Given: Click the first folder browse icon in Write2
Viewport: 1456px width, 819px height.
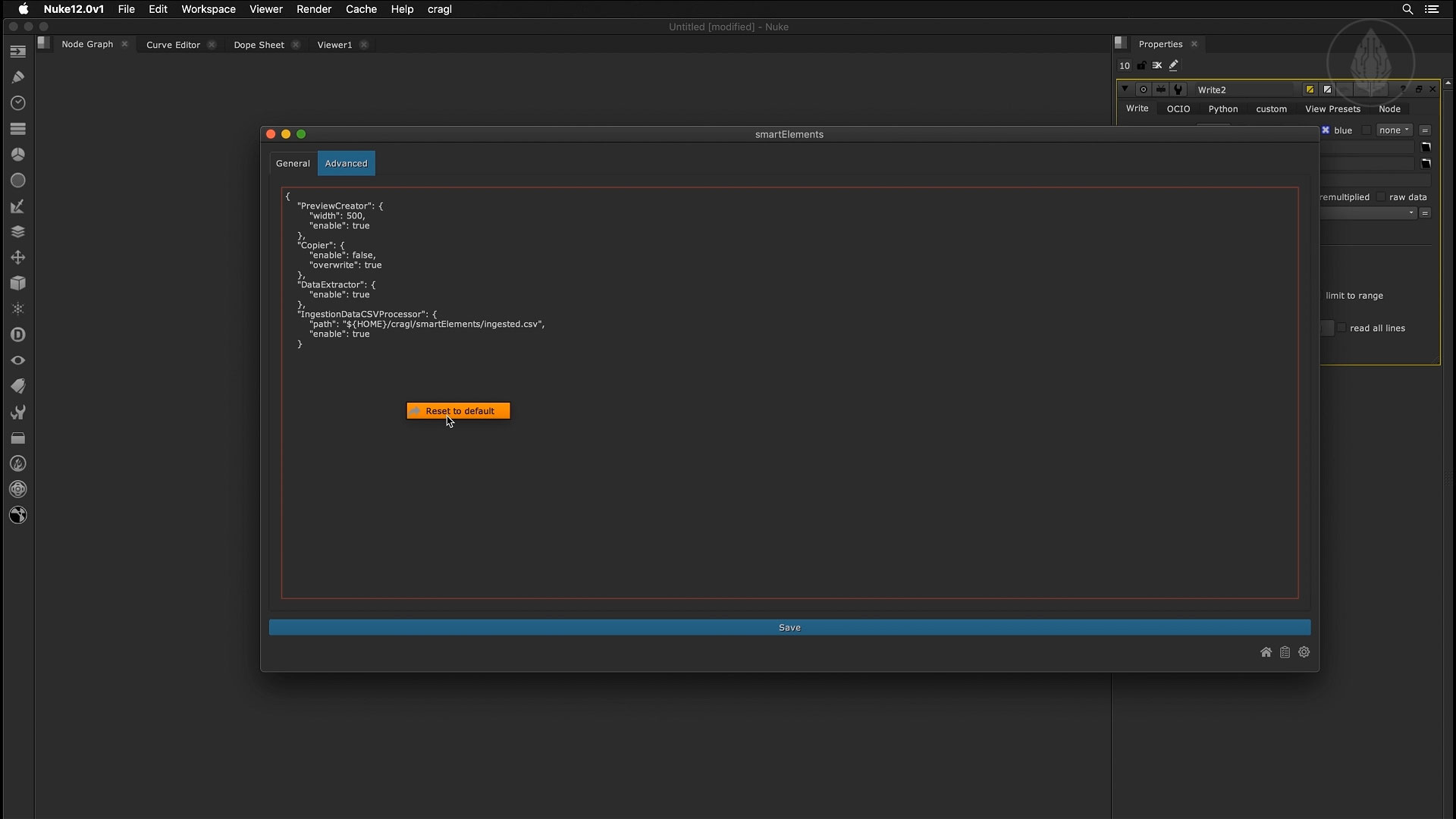Looking at the screenshot, I should (x=1426, y=147).
